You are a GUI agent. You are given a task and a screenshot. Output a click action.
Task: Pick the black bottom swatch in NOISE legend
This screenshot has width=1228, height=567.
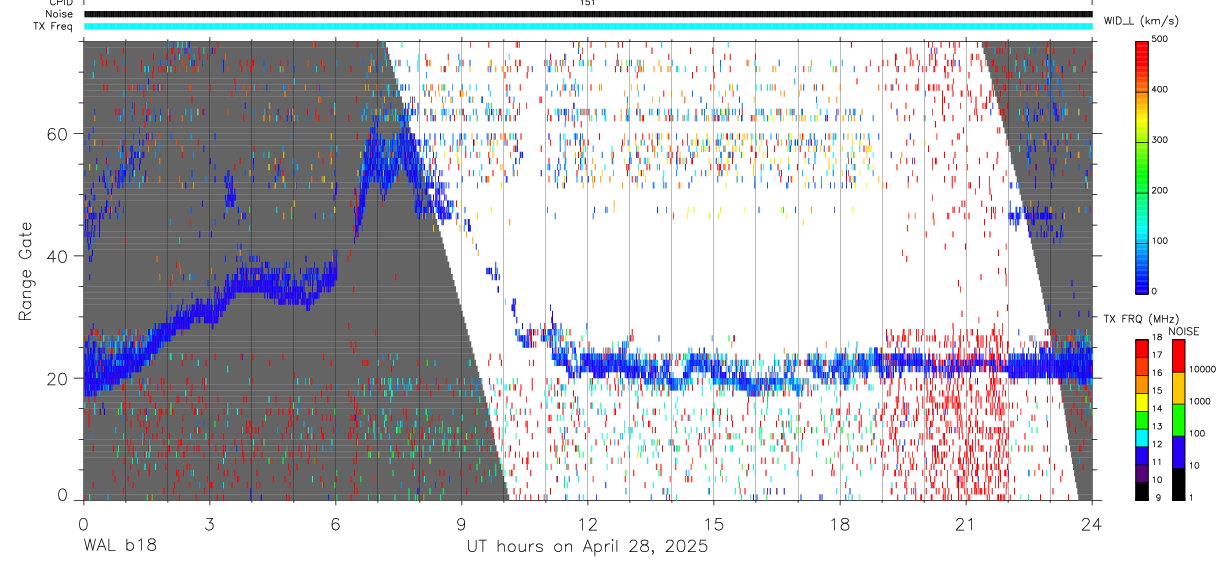click(1179, 484)
